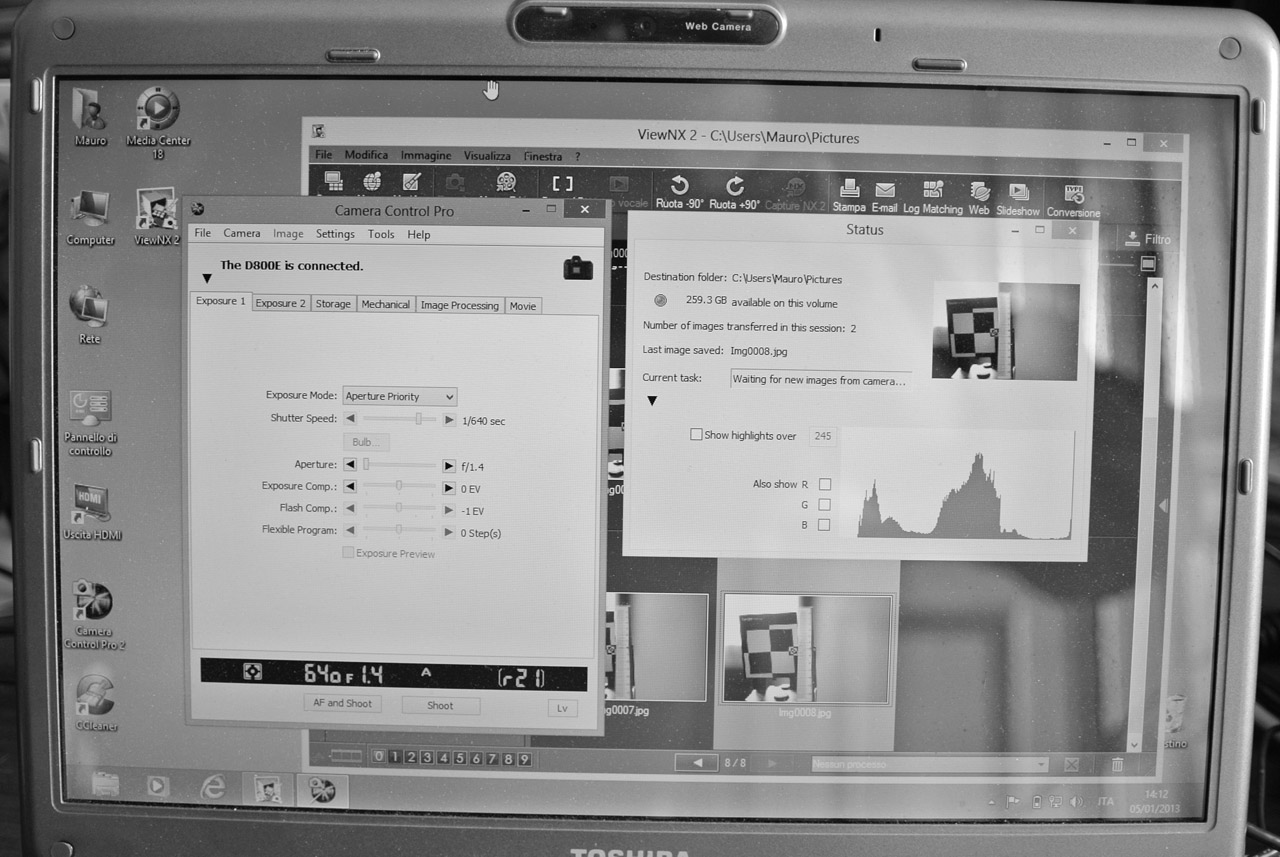Image resolution: width=1280 pixels, height=857 pixels.
Task: Open ViewNX 2 desktop shortcut
Action: point(156,217)
